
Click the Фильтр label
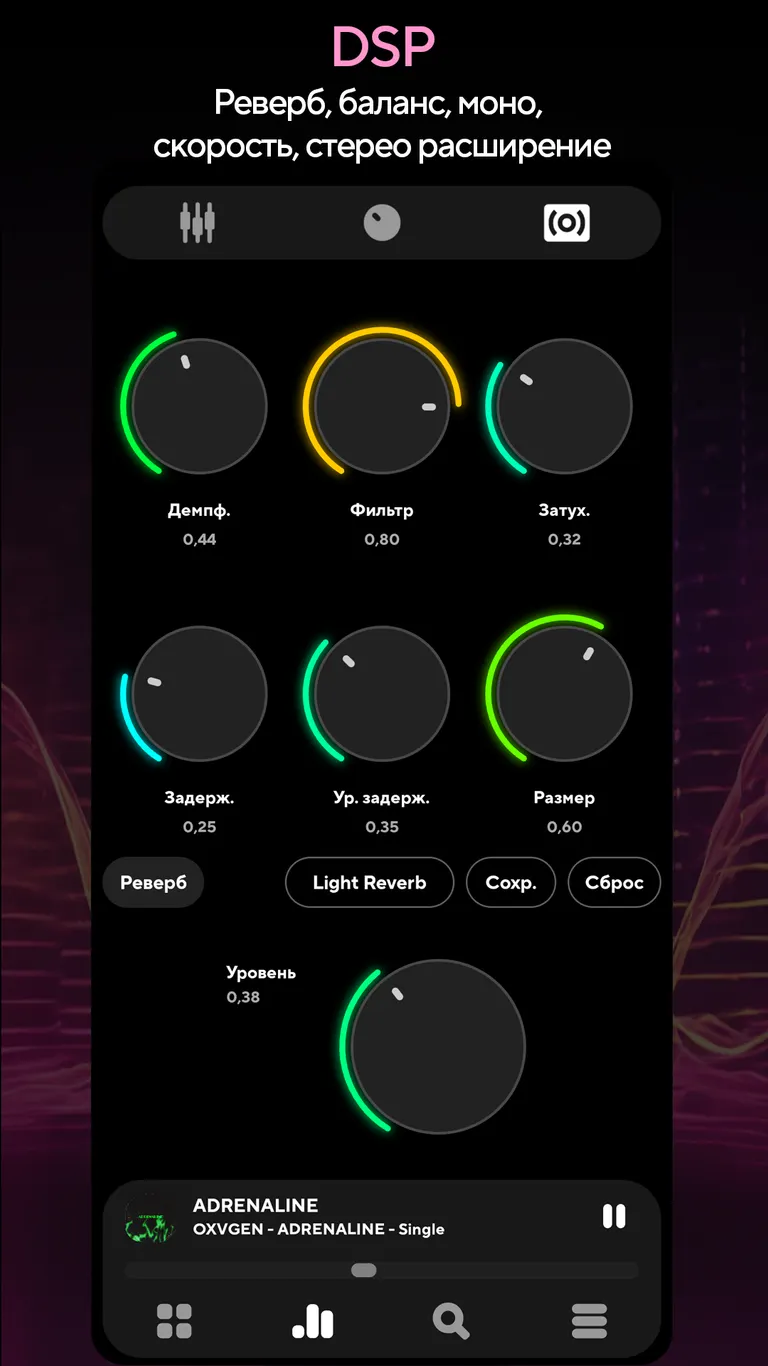tap(382, 510)
